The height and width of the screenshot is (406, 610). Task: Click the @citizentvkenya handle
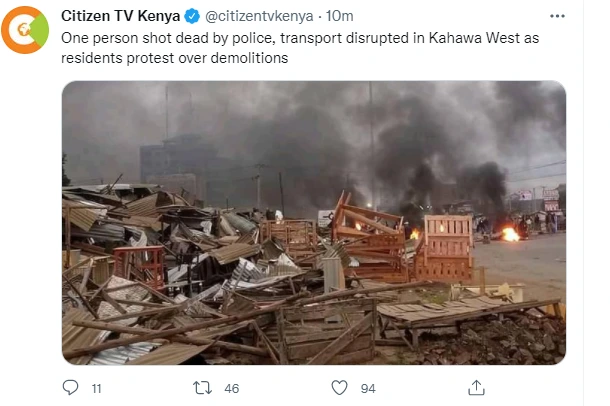[x=259, y=16]
